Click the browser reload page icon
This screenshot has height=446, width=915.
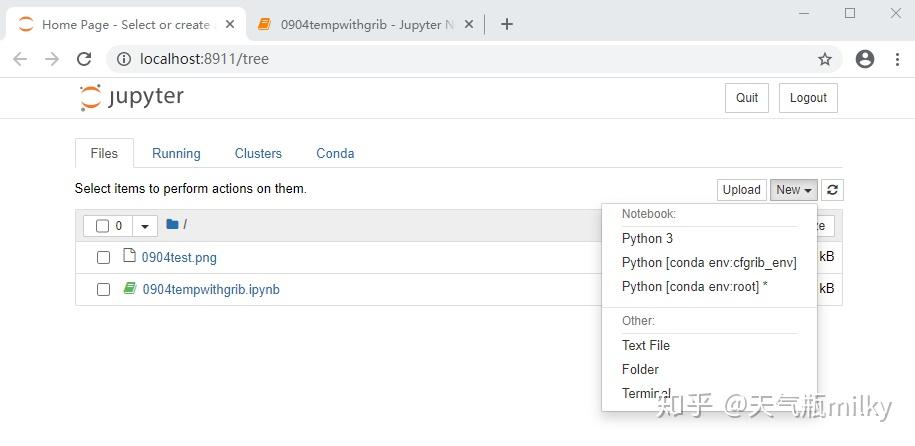coord(84,59)
